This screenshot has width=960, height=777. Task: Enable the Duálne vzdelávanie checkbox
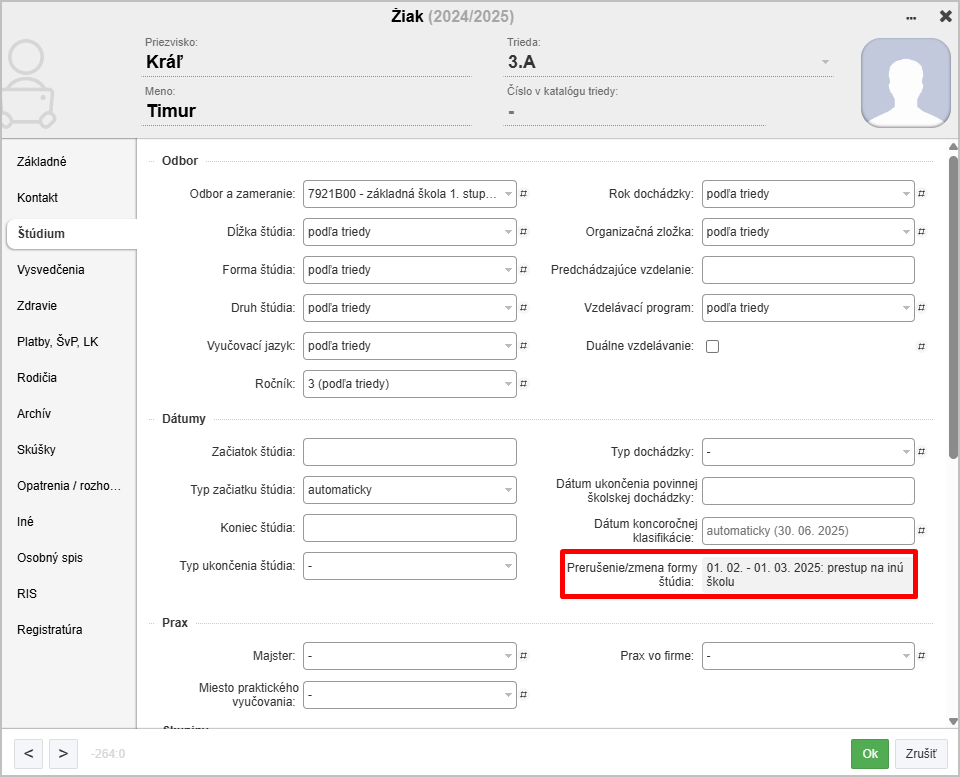click(x=712, y=346)
